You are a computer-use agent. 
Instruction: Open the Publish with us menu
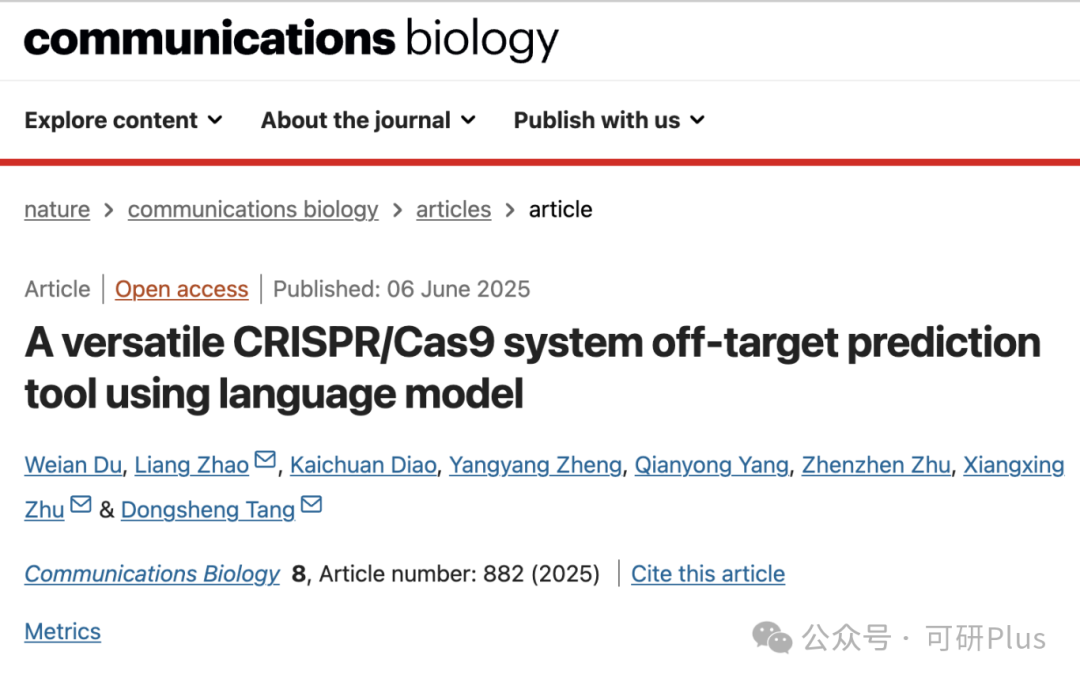tap(610, 120)
